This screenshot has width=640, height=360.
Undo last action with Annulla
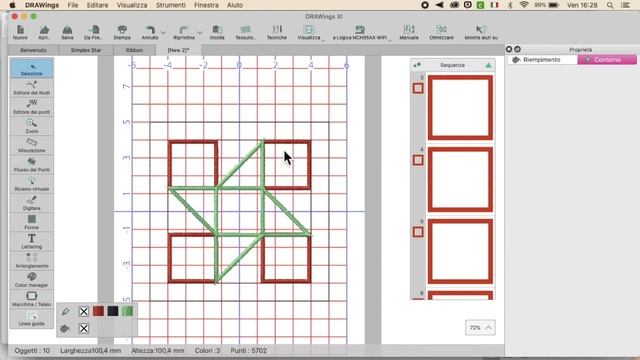pyautogui.click(x=150, y=32)
